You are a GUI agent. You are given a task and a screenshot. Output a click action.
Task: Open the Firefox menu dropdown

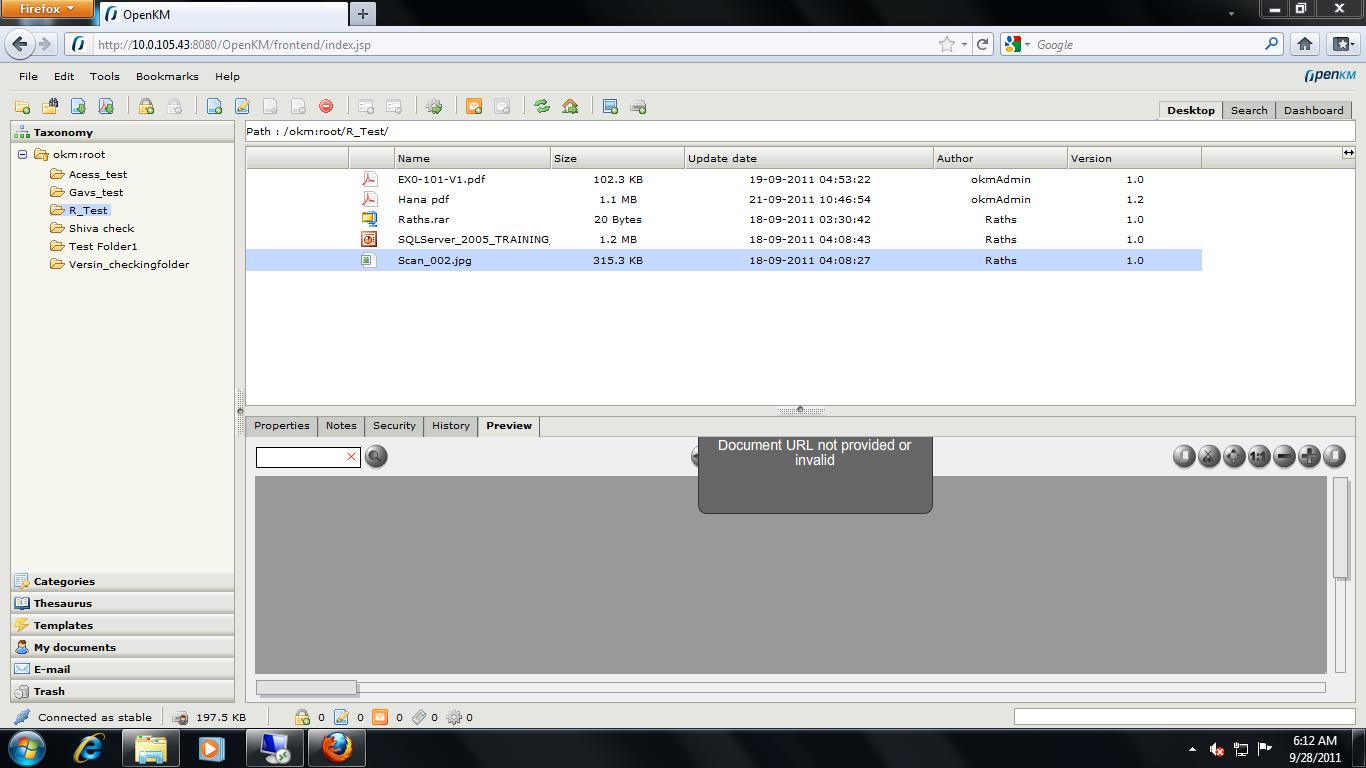click(x=47, y=9)
